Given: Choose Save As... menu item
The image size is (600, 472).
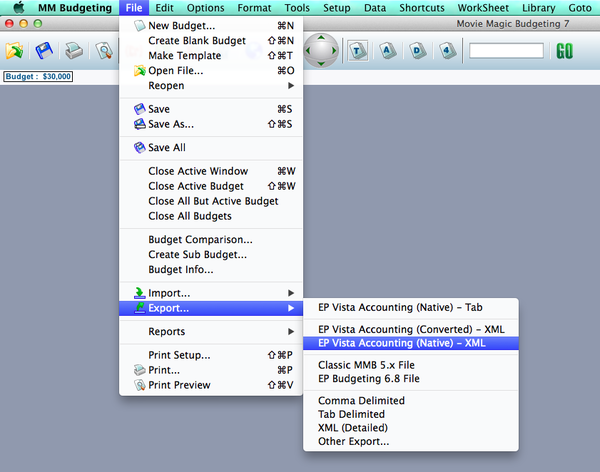Looking at the screenshot, I should (x=211, y=124).
